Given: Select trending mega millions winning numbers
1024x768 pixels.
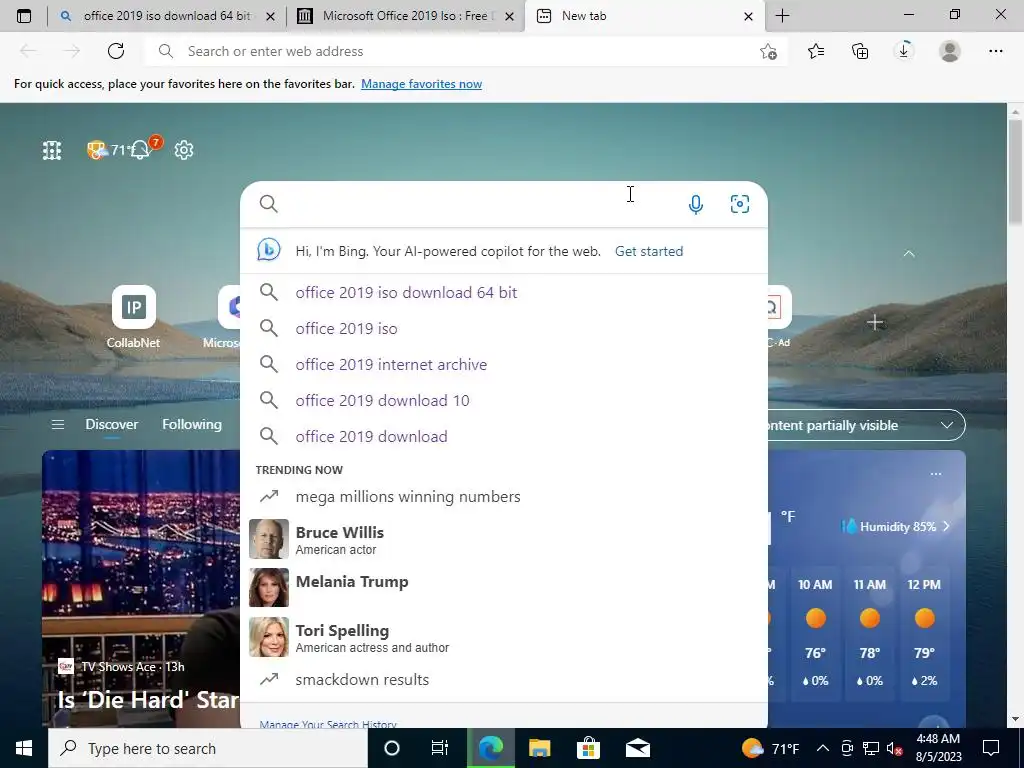Looking at the screenshot, I should (x=504, y=496).
